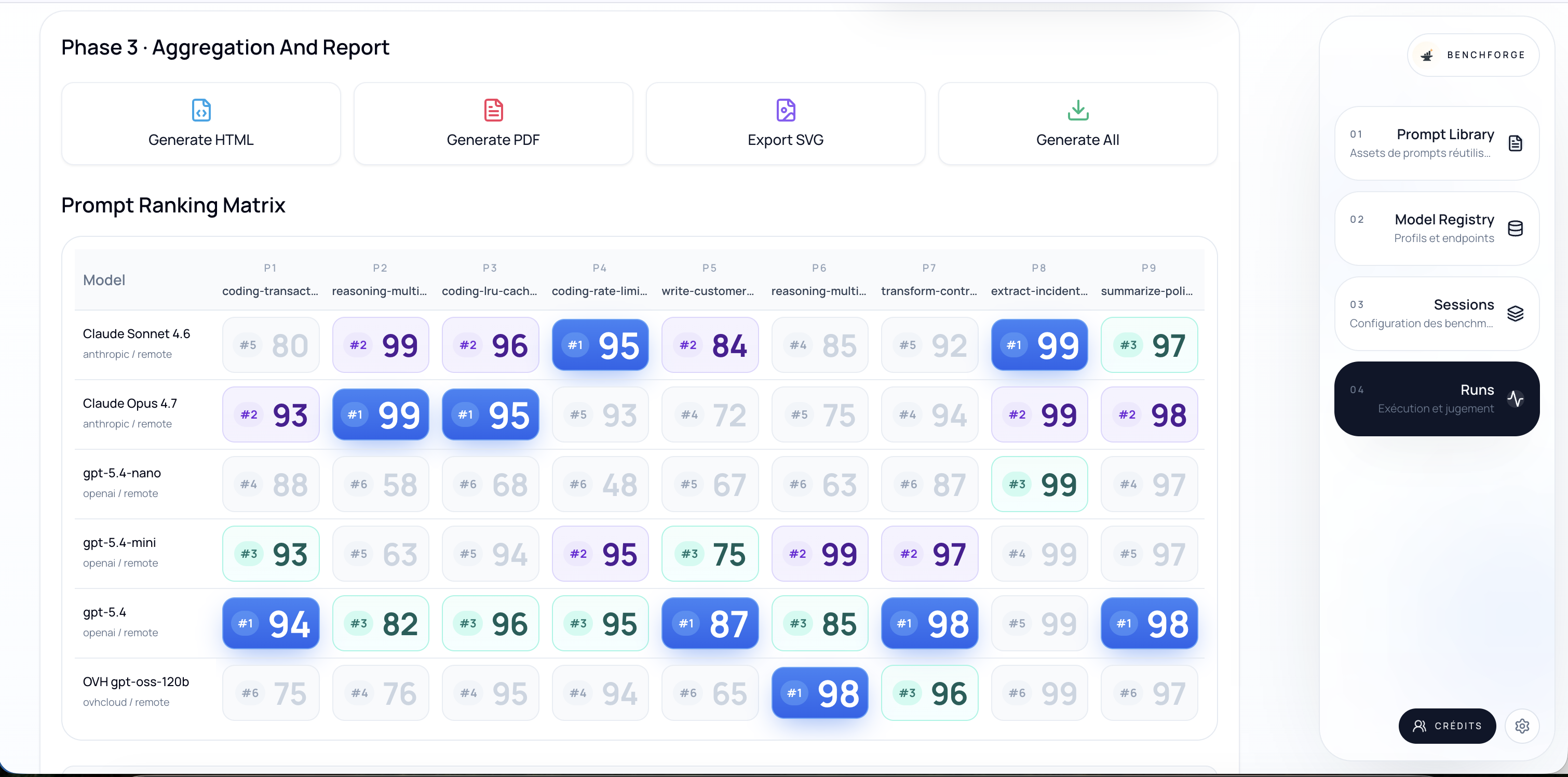
Task: Click the Generate HTML button
Action: pos(201,124)
